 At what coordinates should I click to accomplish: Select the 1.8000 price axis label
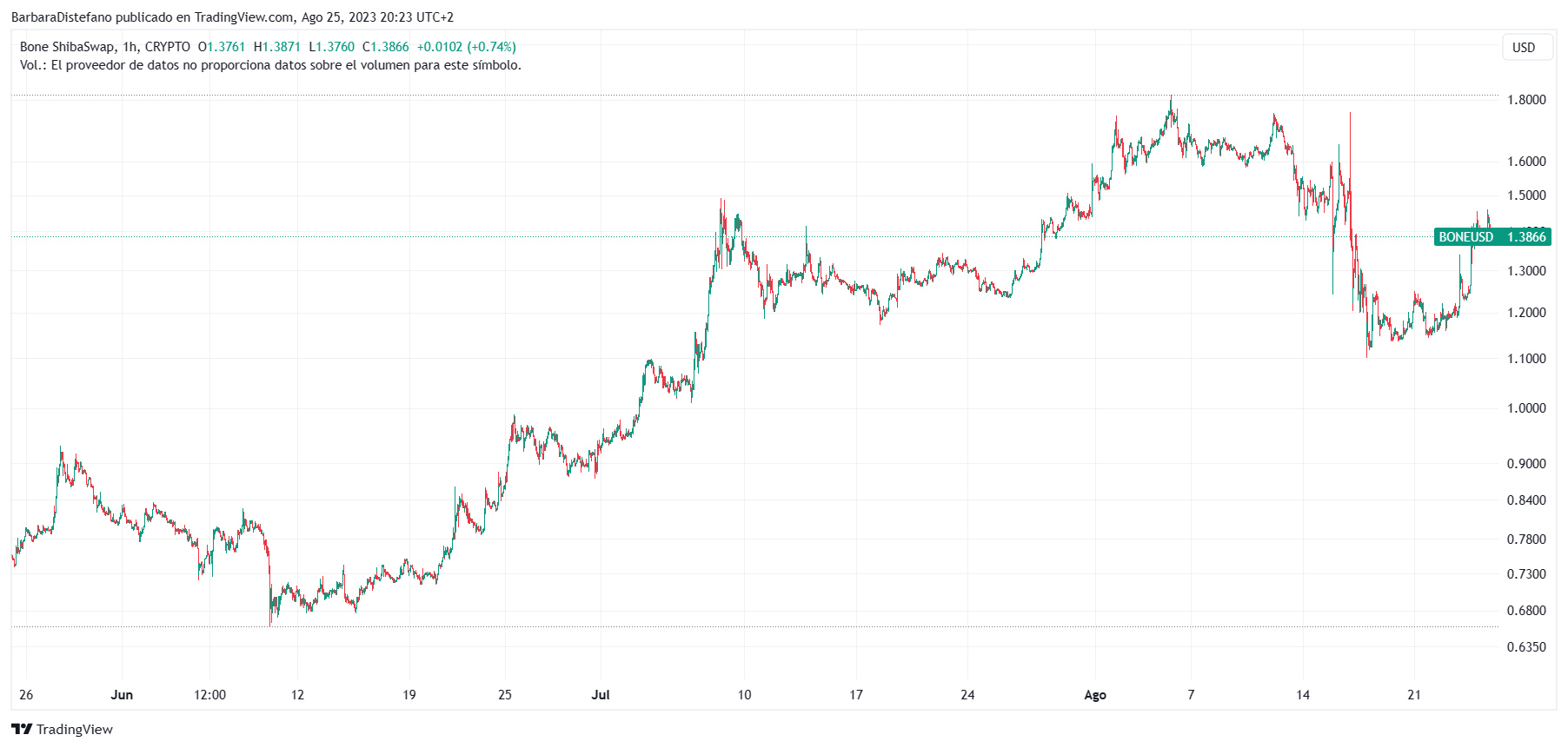pos(1526,100)
